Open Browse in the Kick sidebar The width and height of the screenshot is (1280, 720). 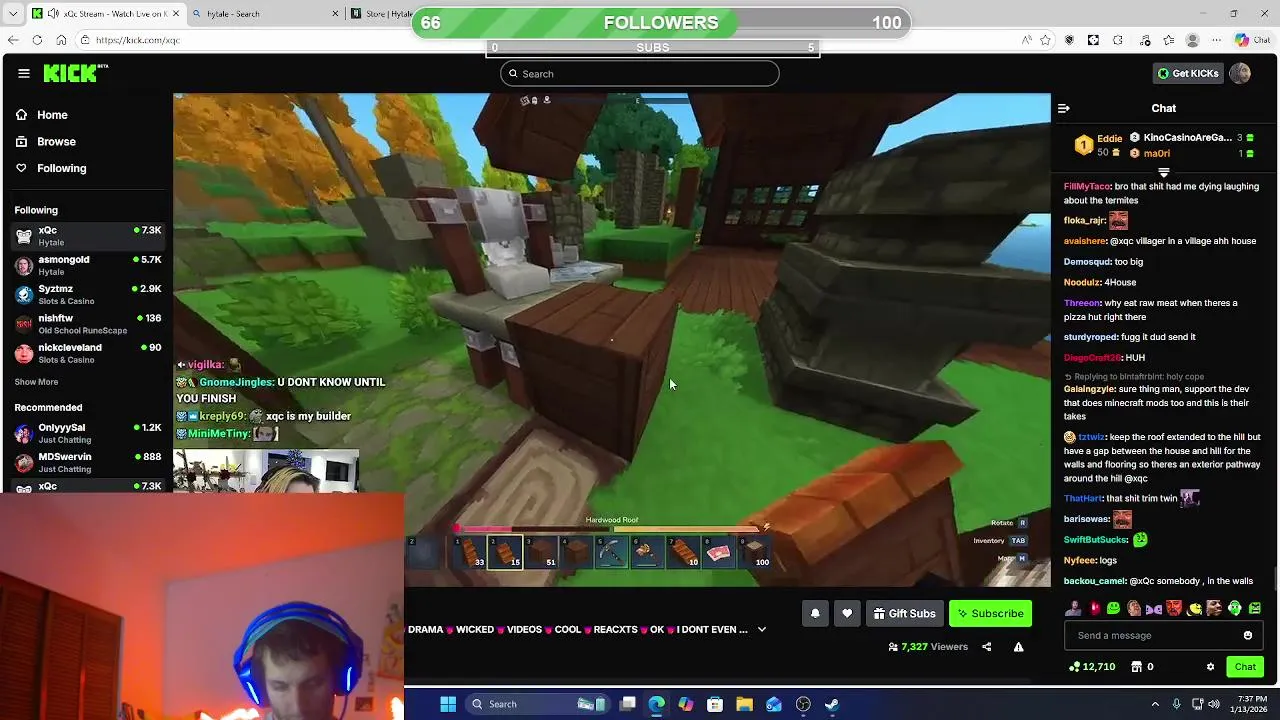click(x=56, y=142)
